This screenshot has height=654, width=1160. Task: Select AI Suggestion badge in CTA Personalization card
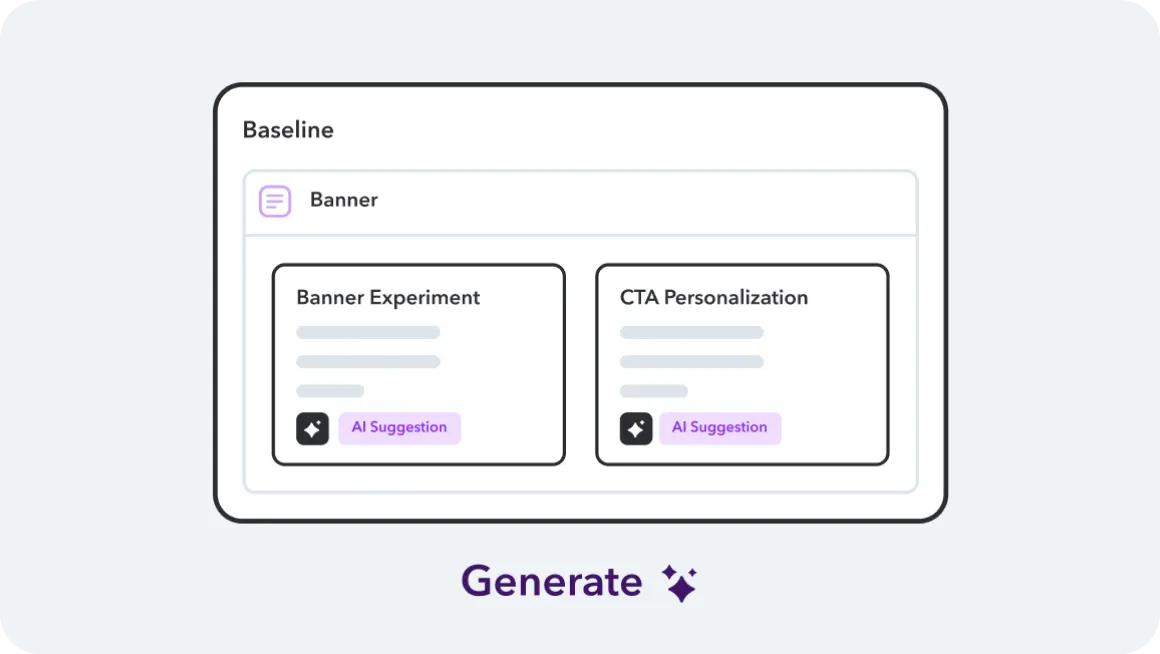point(720,428)
